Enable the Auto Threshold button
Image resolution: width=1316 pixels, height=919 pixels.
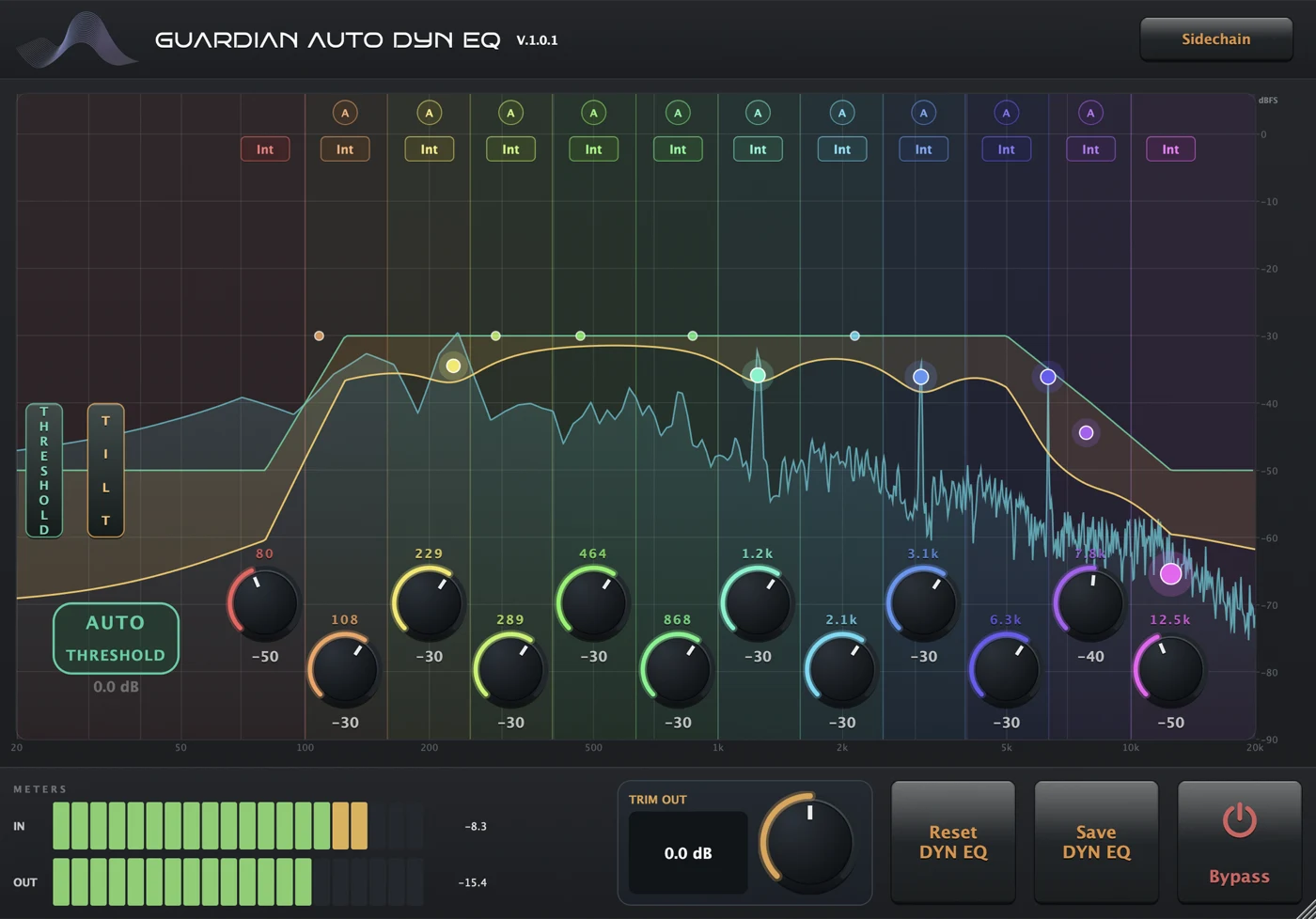[x=116, y=638]
